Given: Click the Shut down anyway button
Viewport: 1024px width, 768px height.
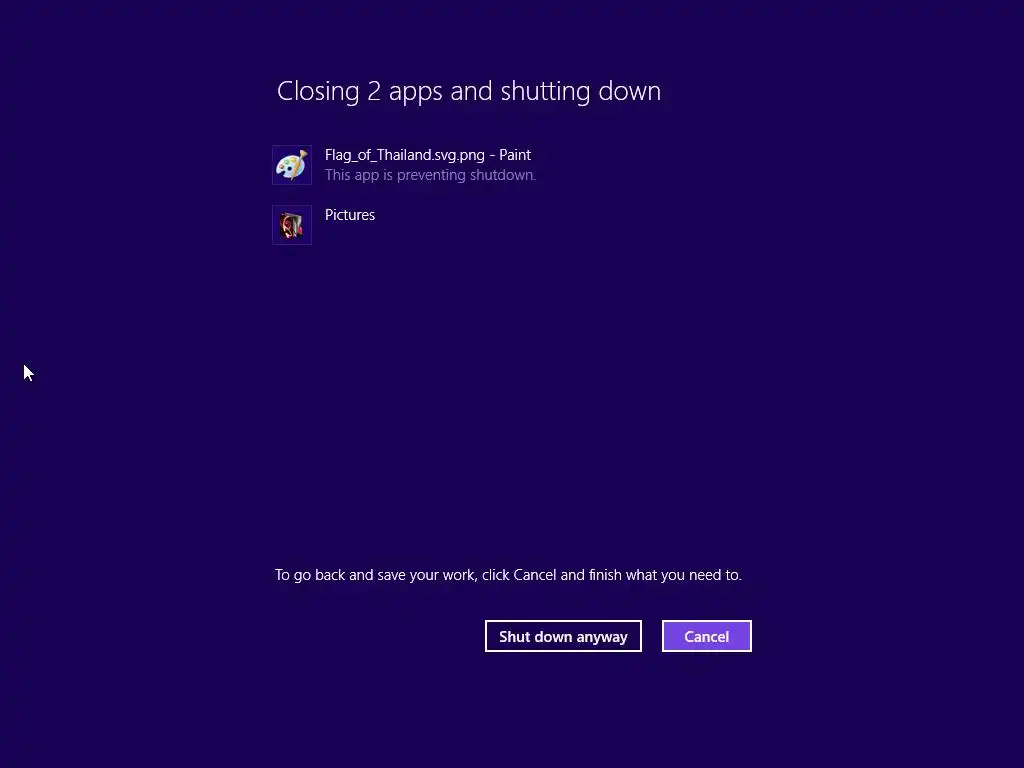Looking at the screenshot, I should (563, 636).
